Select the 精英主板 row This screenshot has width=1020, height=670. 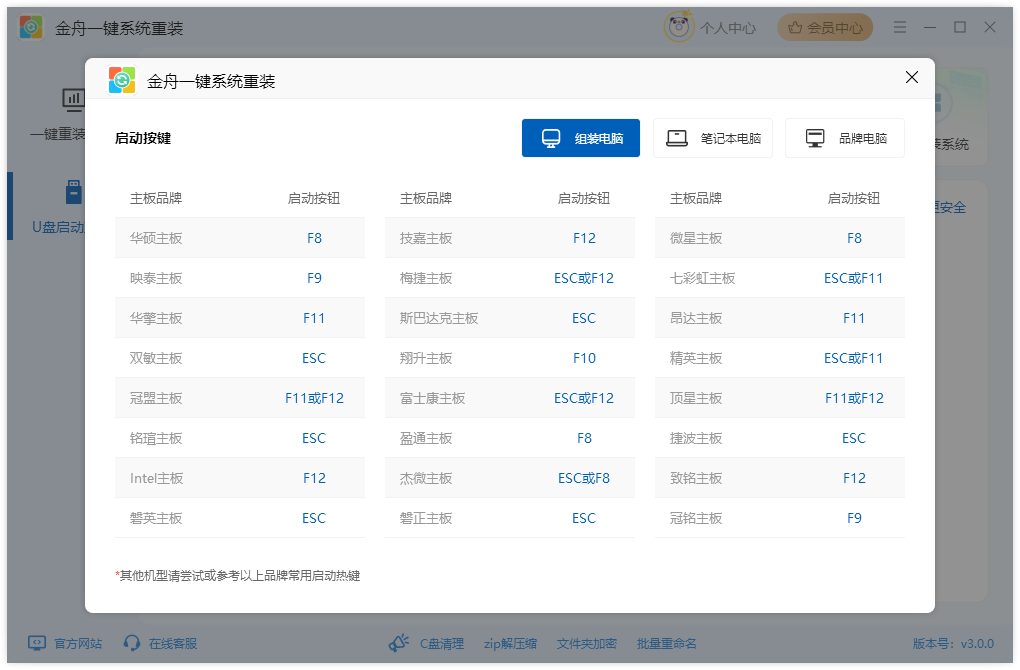click(x=779, y=358)
